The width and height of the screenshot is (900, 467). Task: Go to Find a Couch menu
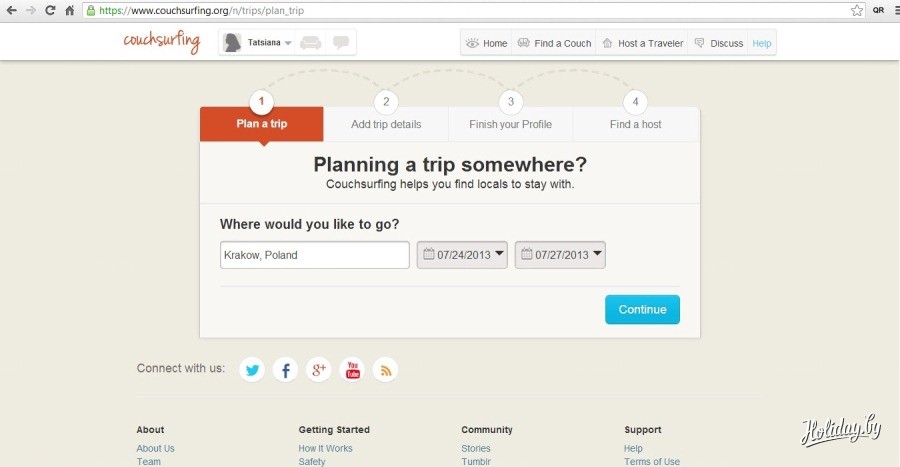[554, 43]
